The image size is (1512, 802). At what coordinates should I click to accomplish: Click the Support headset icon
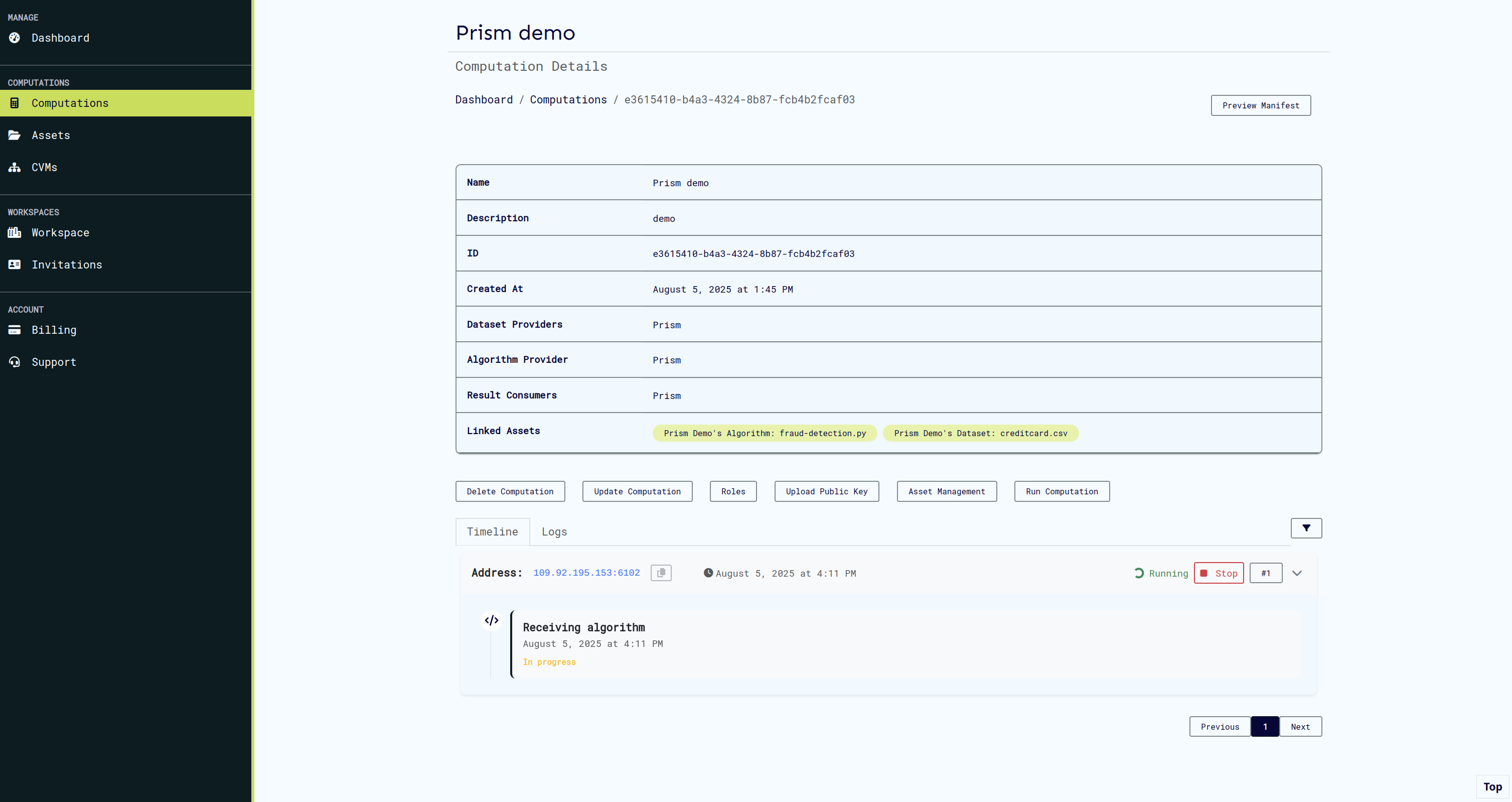(x=15, y=362)
